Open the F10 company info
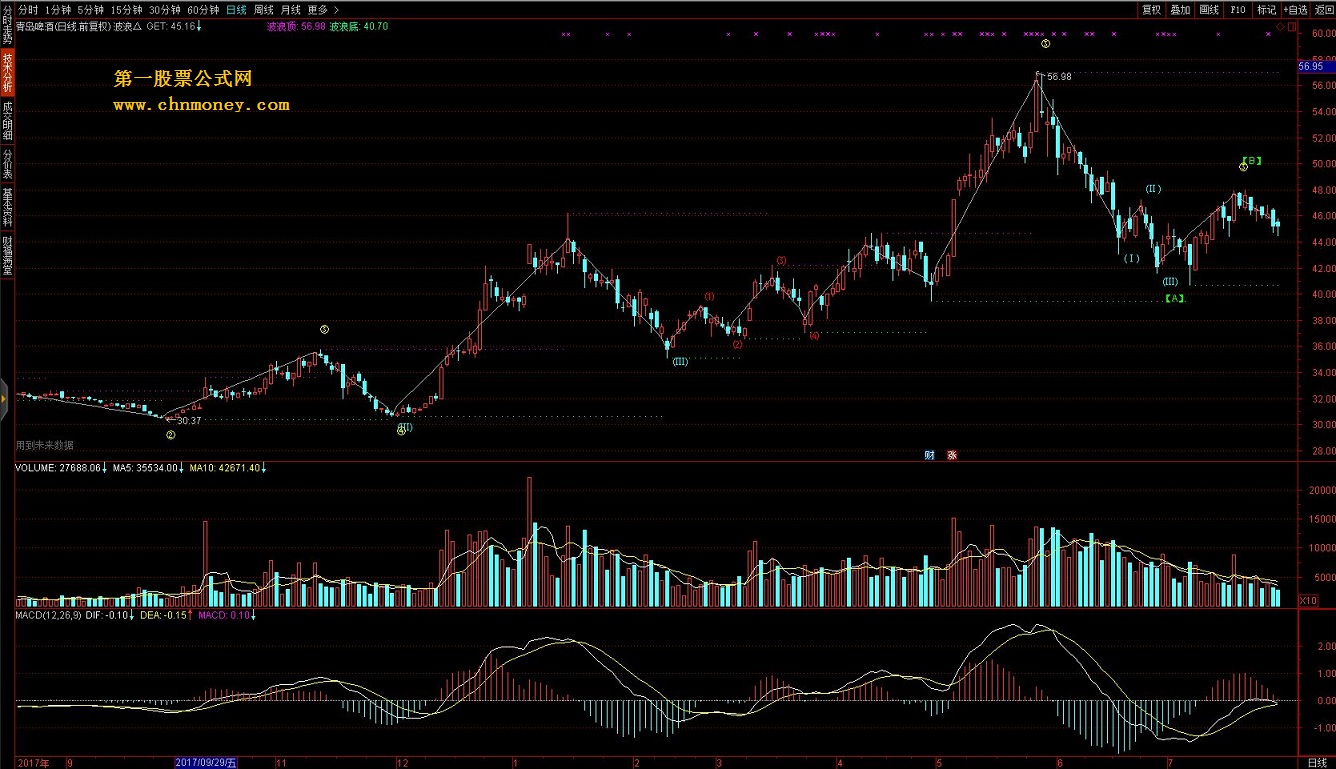 [x=1238, y=9]
